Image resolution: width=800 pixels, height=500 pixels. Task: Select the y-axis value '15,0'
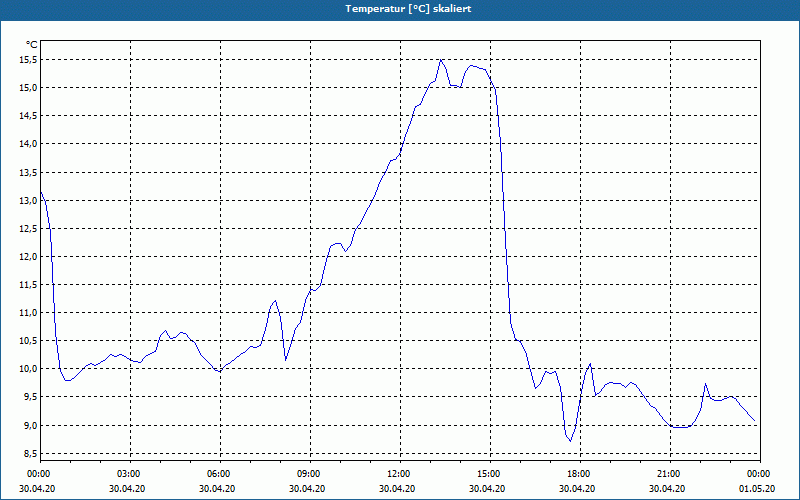(29, 88)
